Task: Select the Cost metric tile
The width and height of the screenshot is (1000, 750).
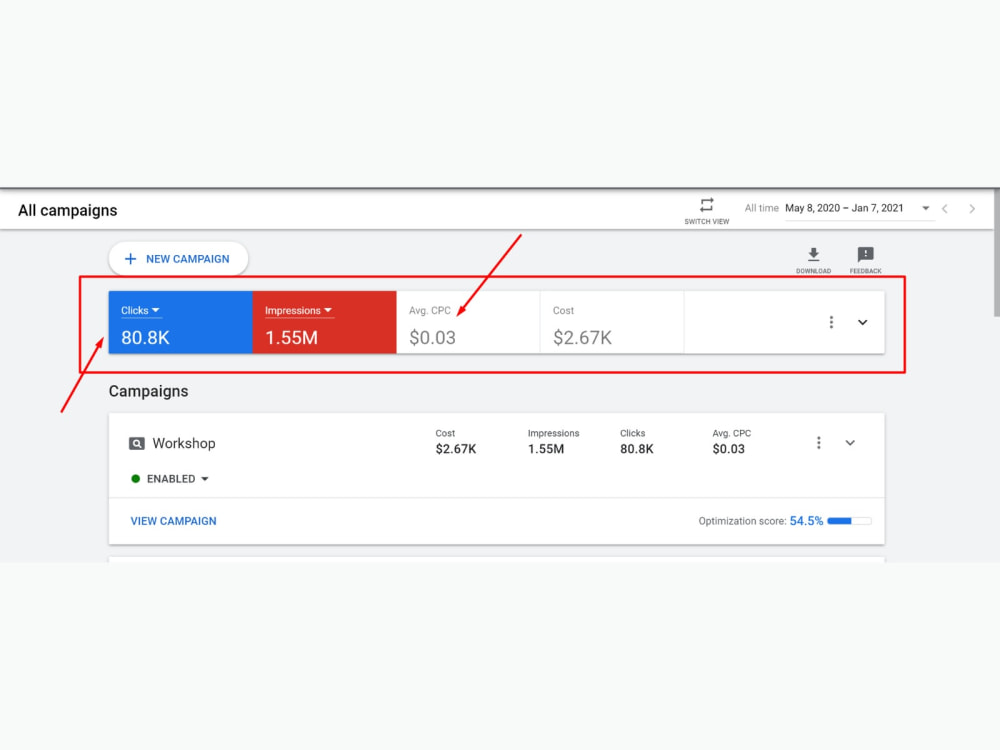Action: (612, 322)
